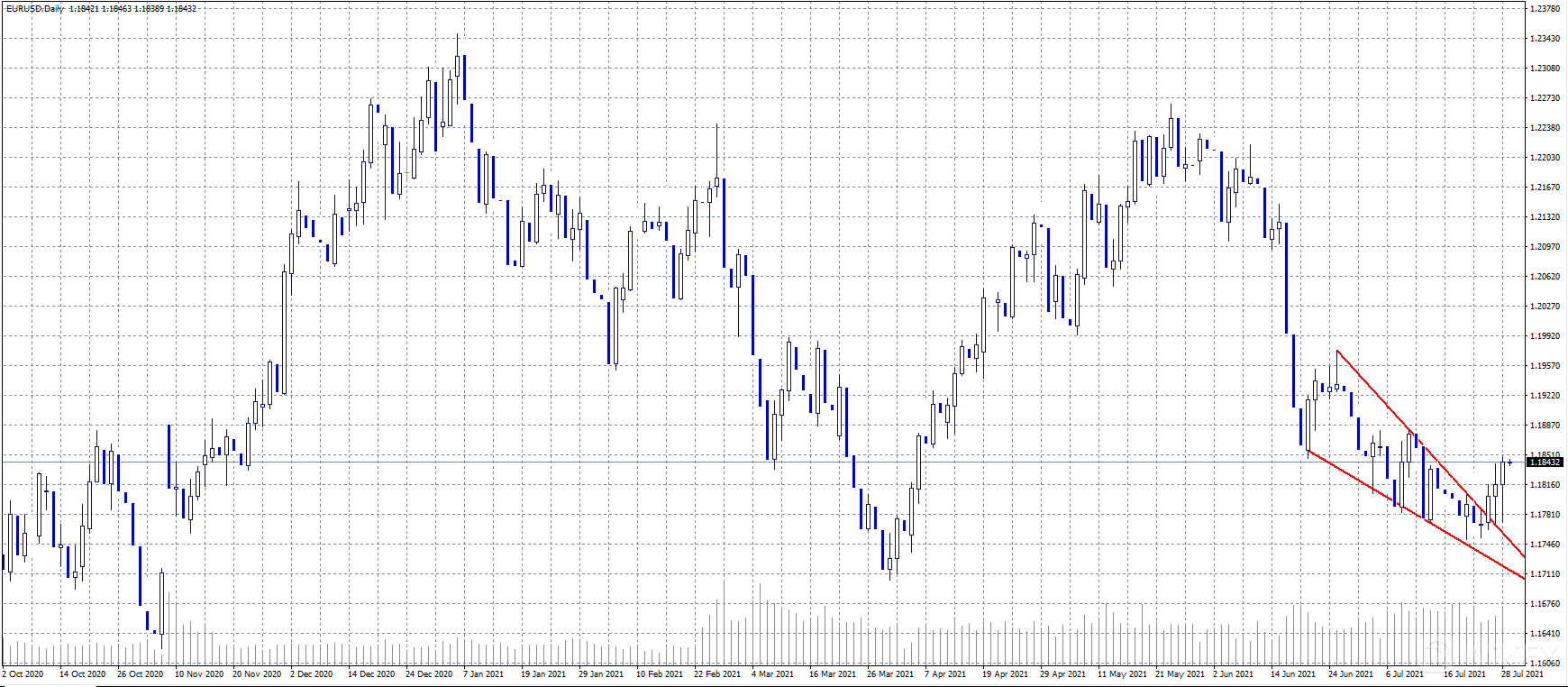Click the 7 Jan 2021 date label
1568x687 pixels.
pos(483,674)
